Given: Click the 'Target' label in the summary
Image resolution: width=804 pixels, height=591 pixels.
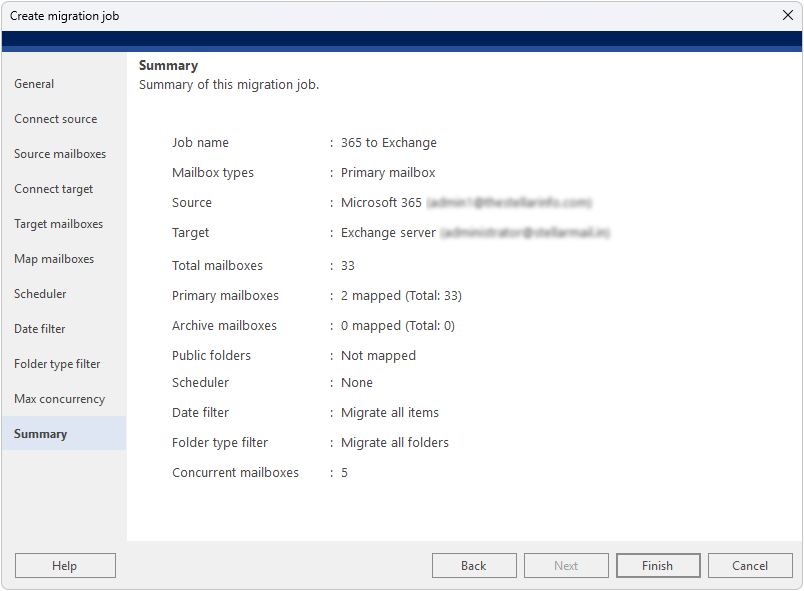Looking at the screenshot, I should coord(190,233).
